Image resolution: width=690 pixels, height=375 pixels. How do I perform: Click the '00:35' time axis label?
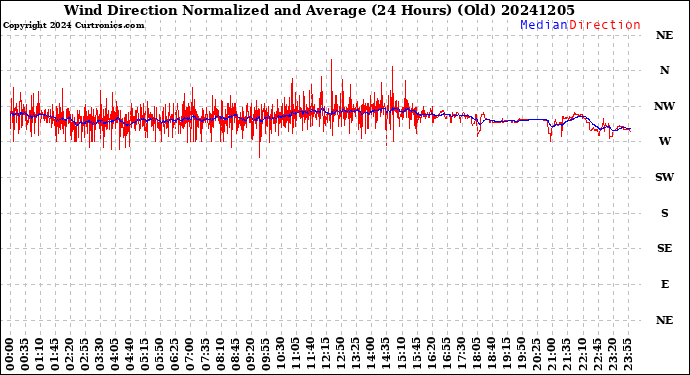[25, 354]
